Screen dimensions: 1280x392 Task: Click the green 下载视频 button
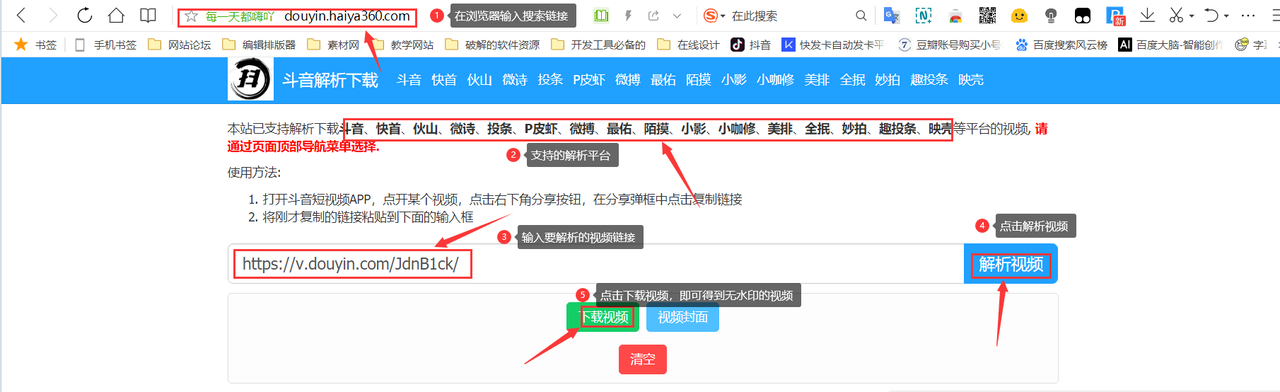coord(603,317)
